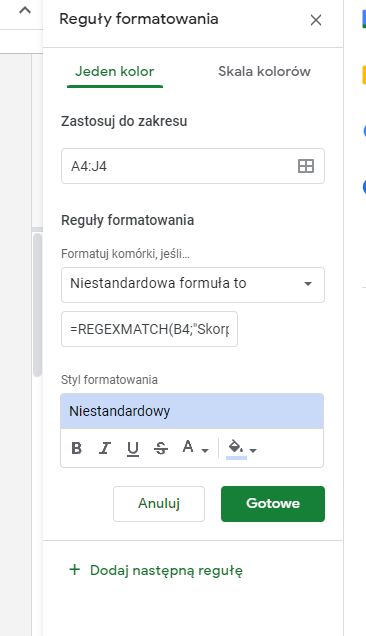
Task: Switch to the Jeden kolor tab
Action: [115, 72]
